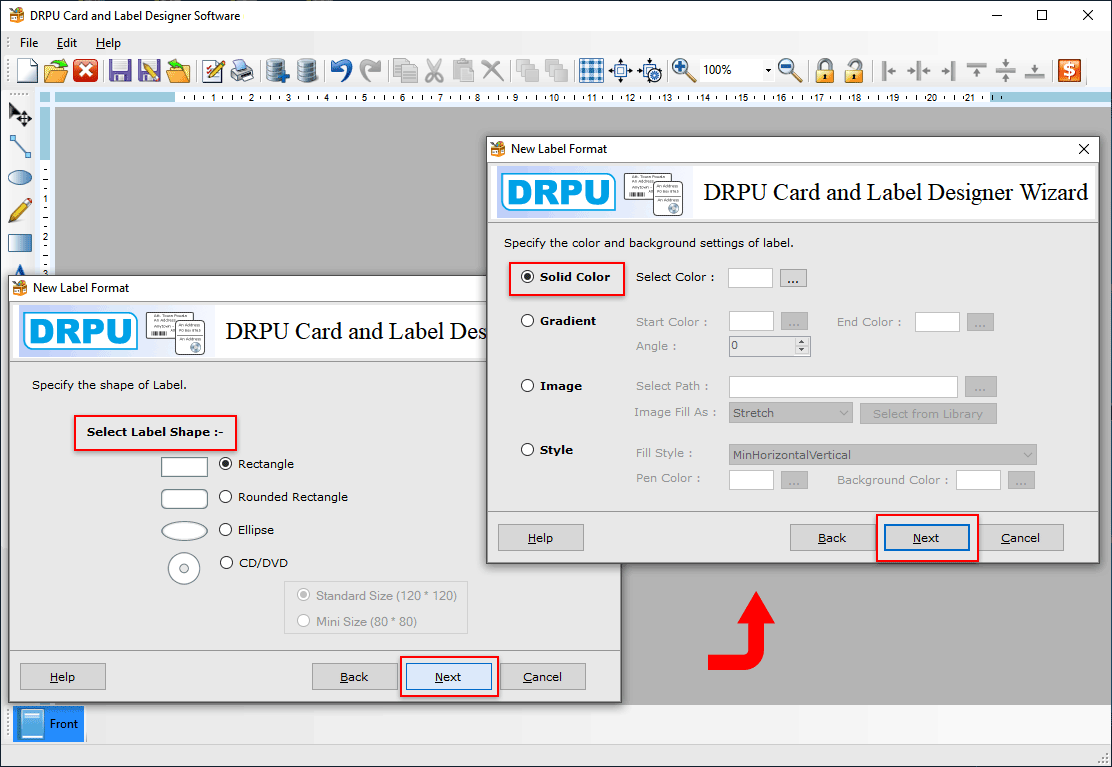Click the End Color swatch box
This screenshot has width=1112, height=767.
tap(937, 322)
